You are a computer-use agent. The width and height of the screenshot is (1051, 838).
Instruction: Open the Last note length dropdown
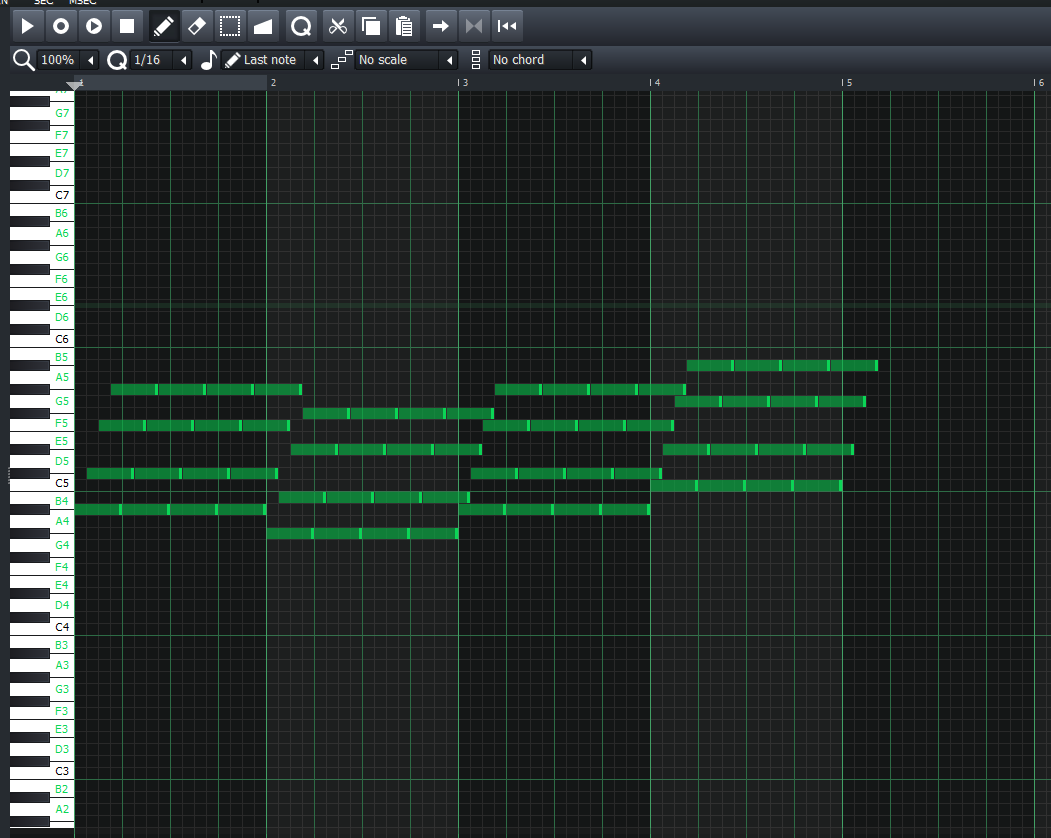273,60
